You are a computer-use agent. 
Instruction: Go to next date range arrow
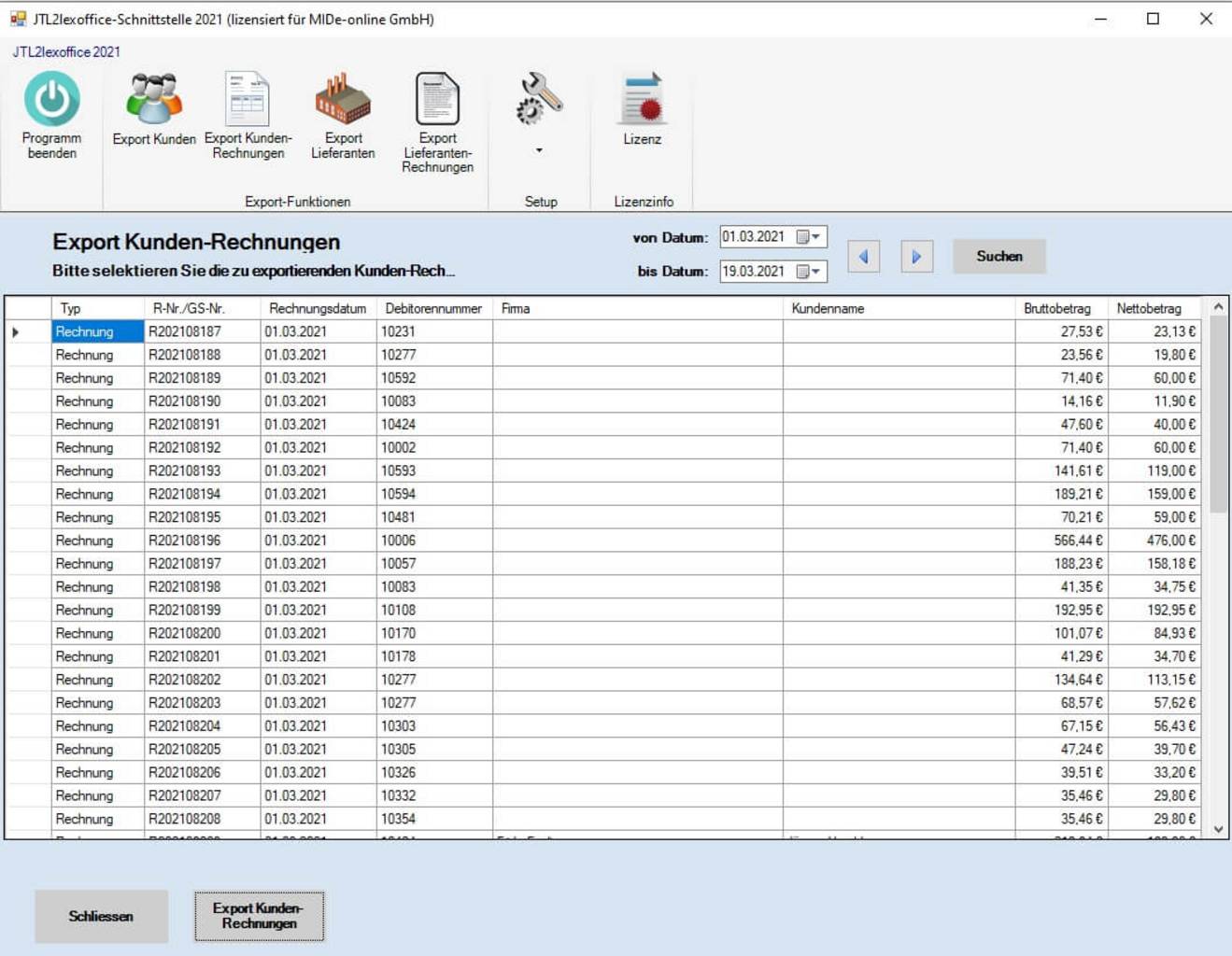916,257
